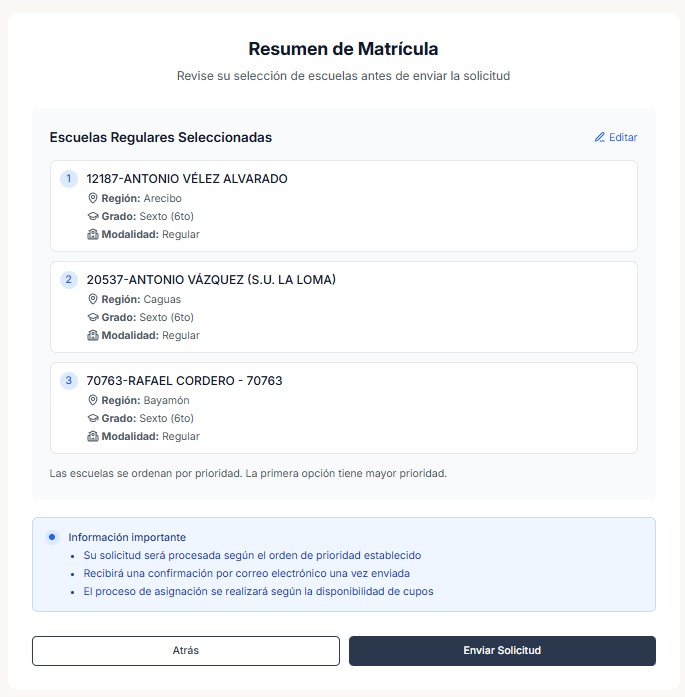
Task: Click priority number 2 badge
Action: click(x=68, y=280)
